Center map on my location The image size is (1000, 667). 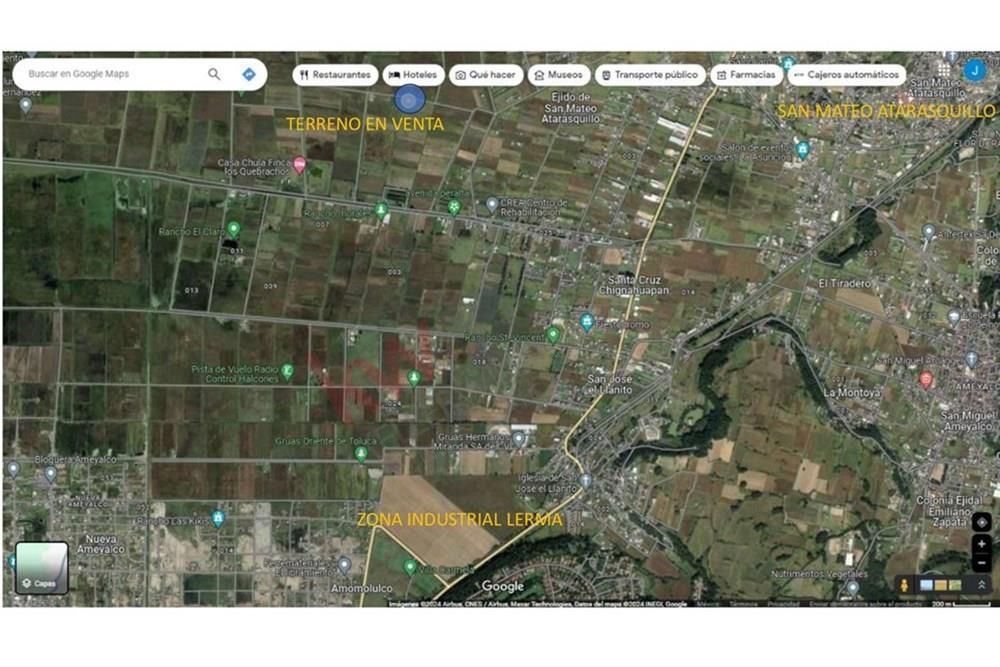982,522
